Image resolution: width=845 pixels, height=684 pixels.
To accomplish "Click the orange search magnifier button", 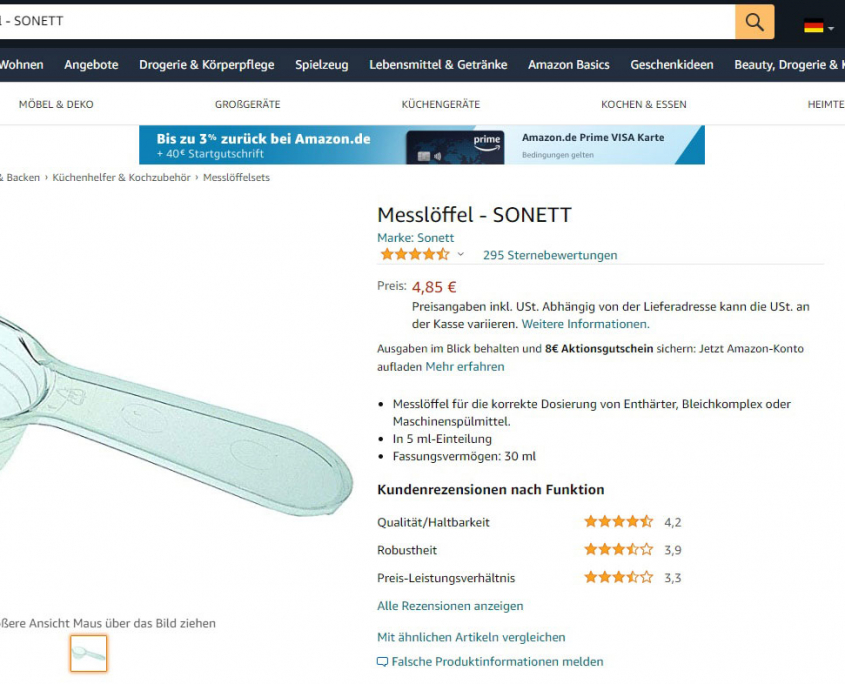I will point(754,22).
